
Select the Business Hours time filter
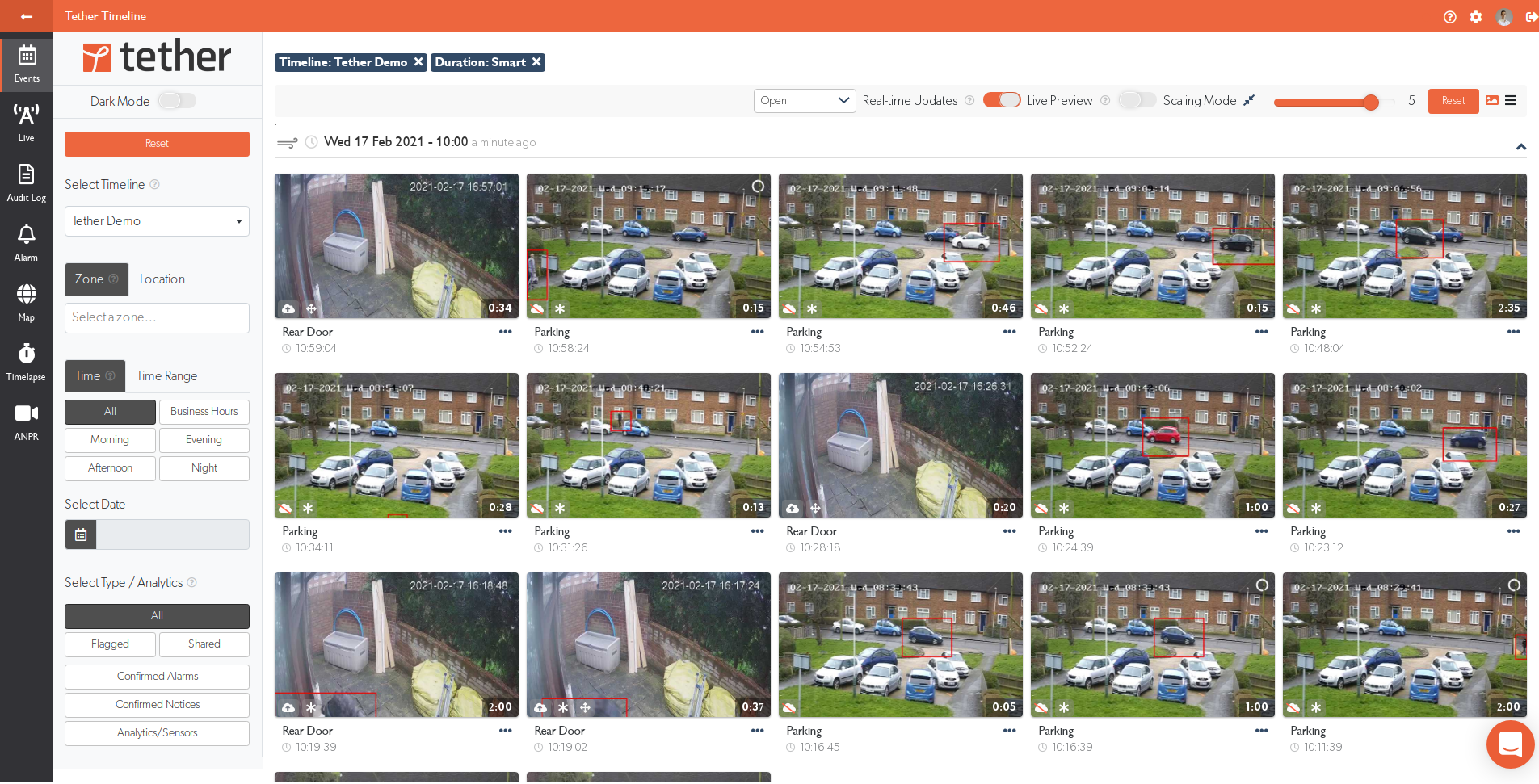(x=204, y=412)
